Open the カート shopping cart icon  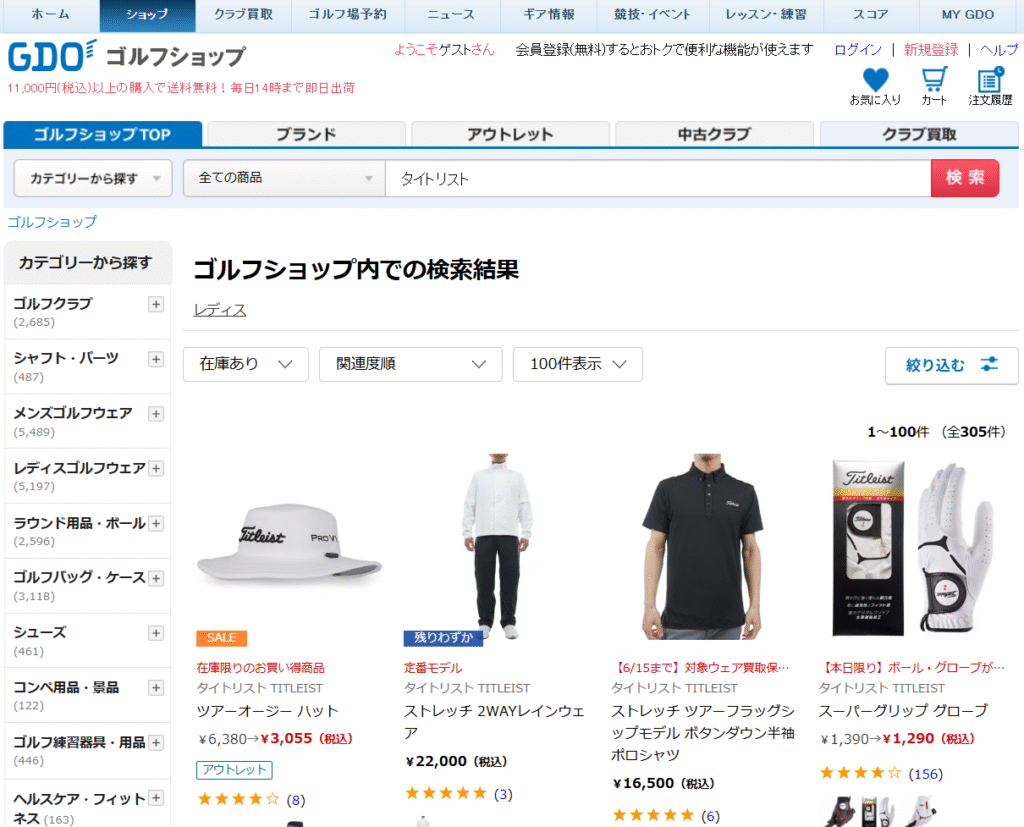tap(934, 80)
